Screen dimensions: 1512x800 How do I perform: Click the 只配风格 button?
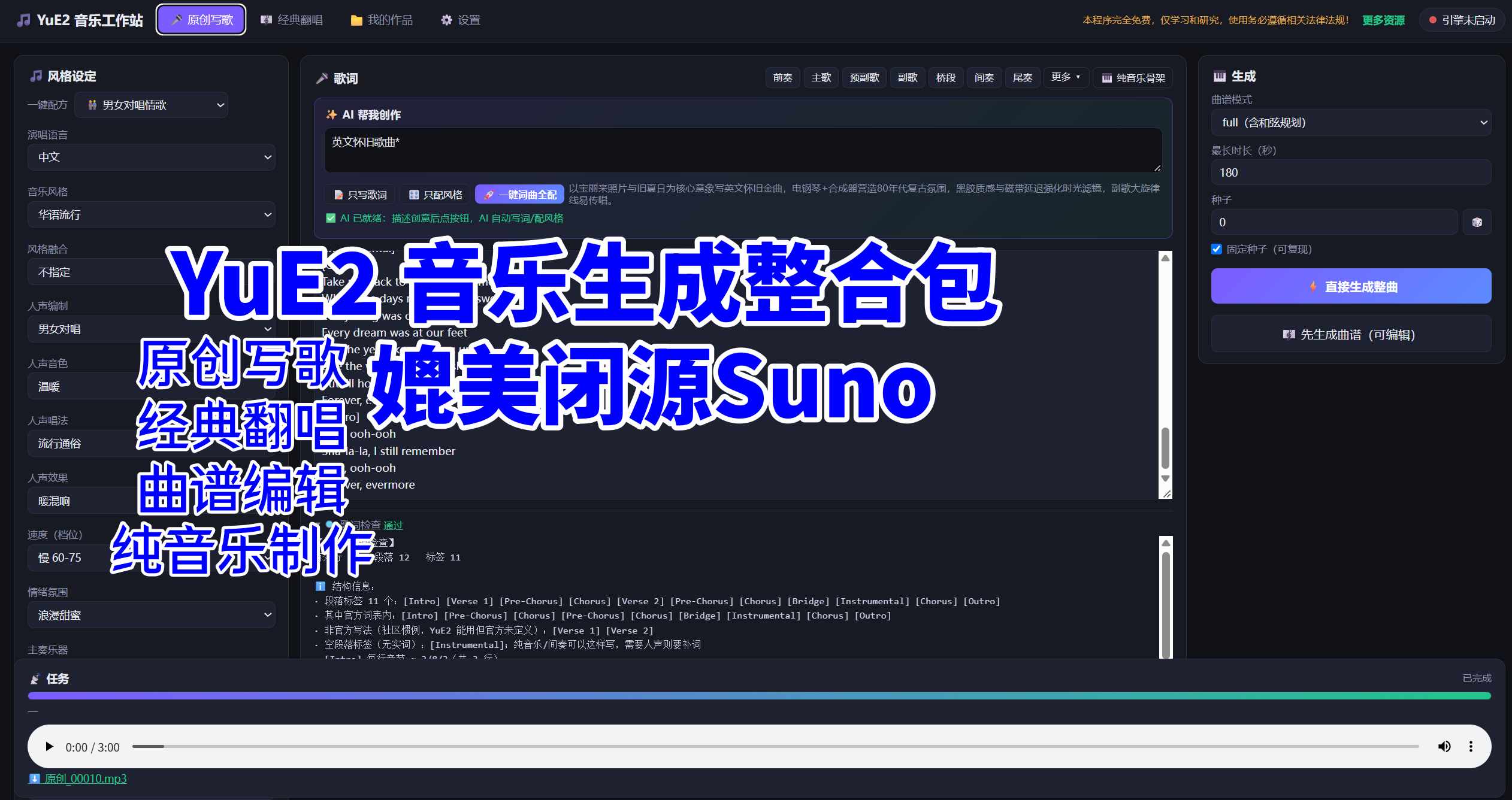[436, 195]
